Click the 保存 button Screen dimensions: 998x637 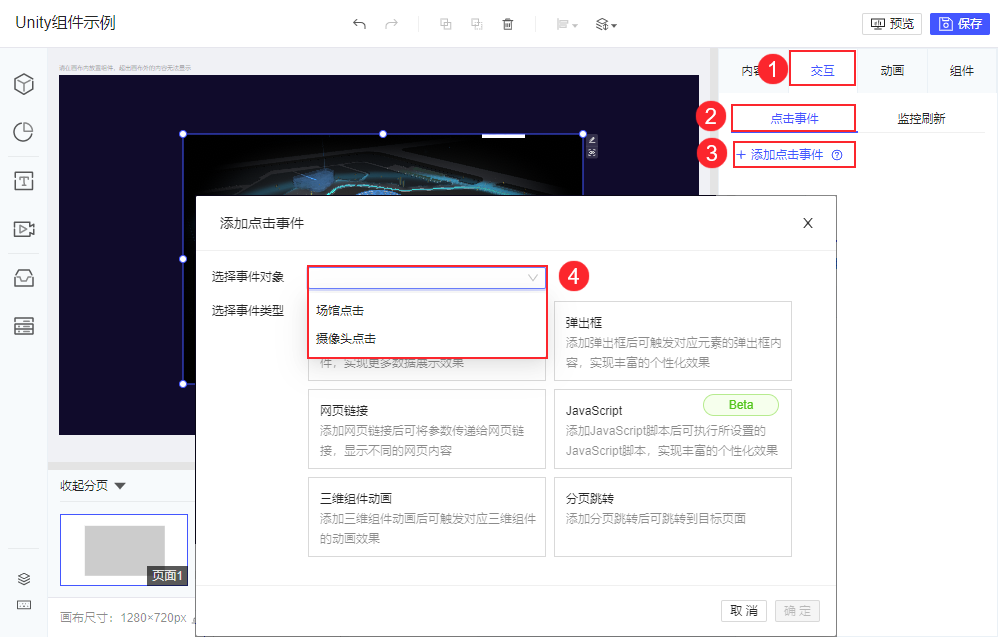point(959,23)
